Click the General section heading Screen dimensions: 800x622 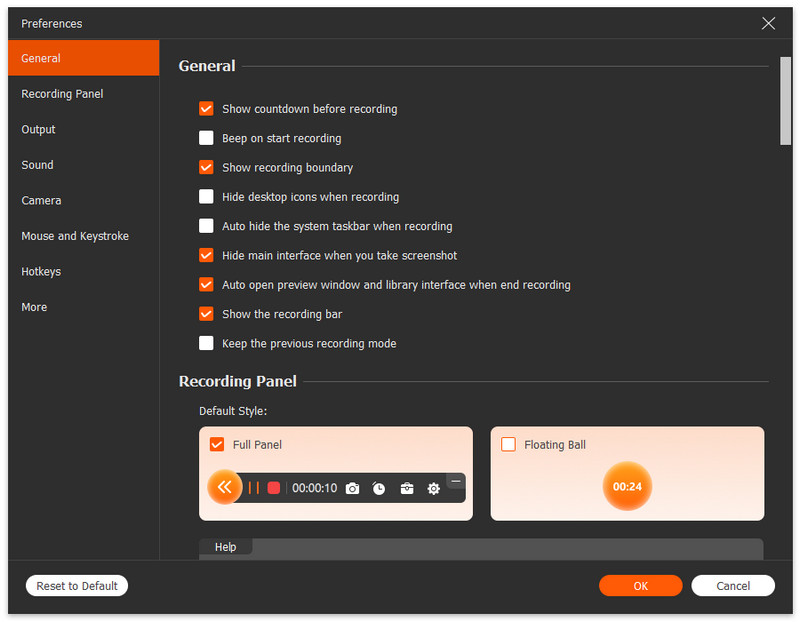pyautogui.click(x=207, y=66)
